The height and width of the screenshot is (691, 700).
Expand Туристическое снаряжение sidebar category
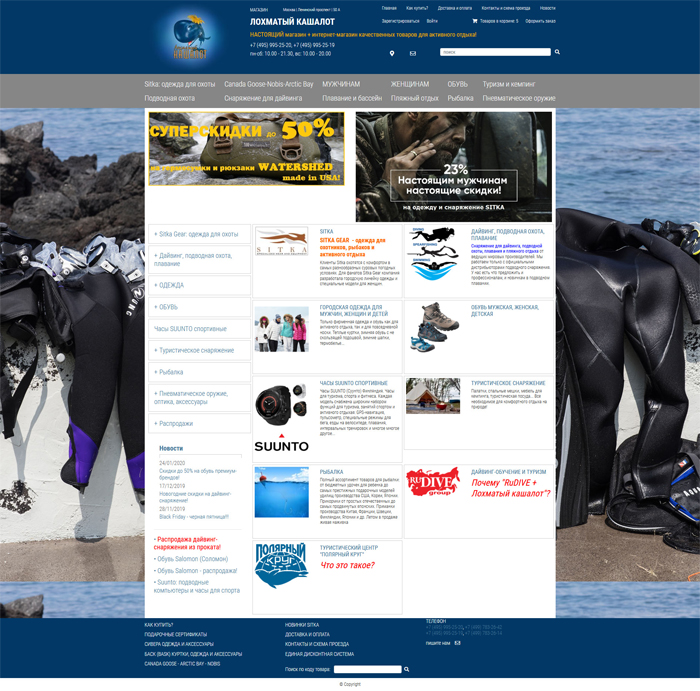pyautogui.click(x=199, y=350)
